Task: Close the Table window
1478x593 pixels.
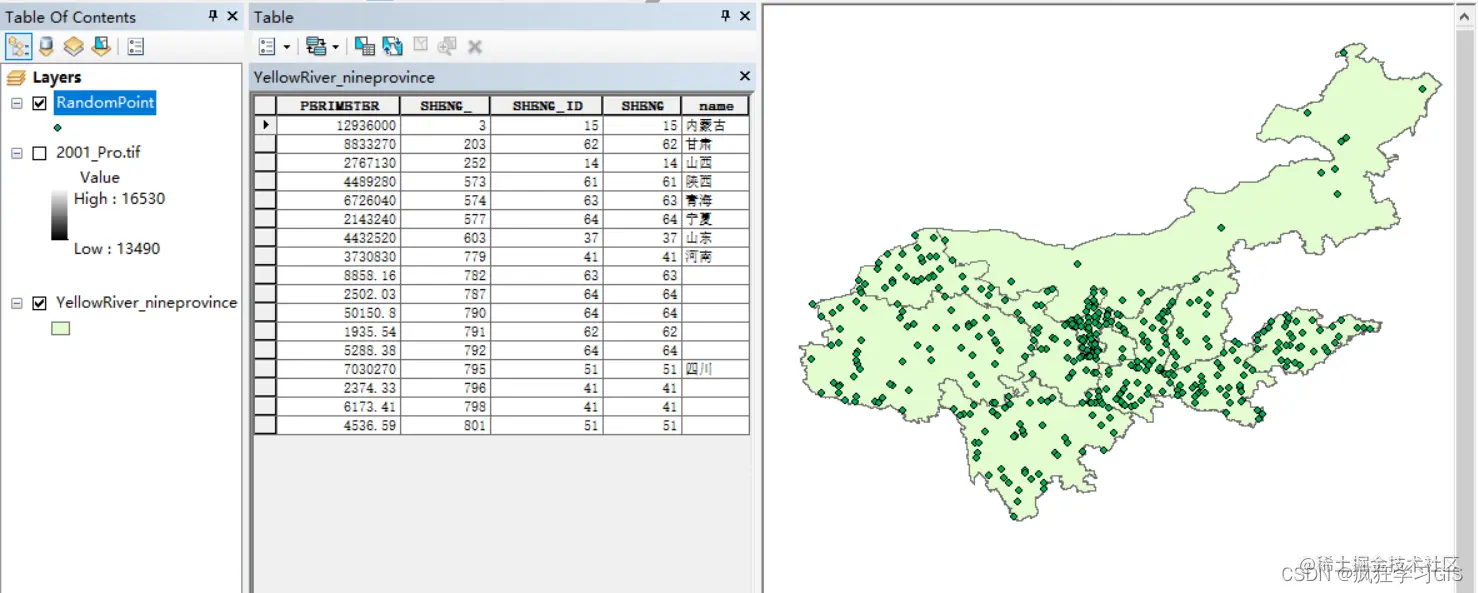Action: point(744,16)
